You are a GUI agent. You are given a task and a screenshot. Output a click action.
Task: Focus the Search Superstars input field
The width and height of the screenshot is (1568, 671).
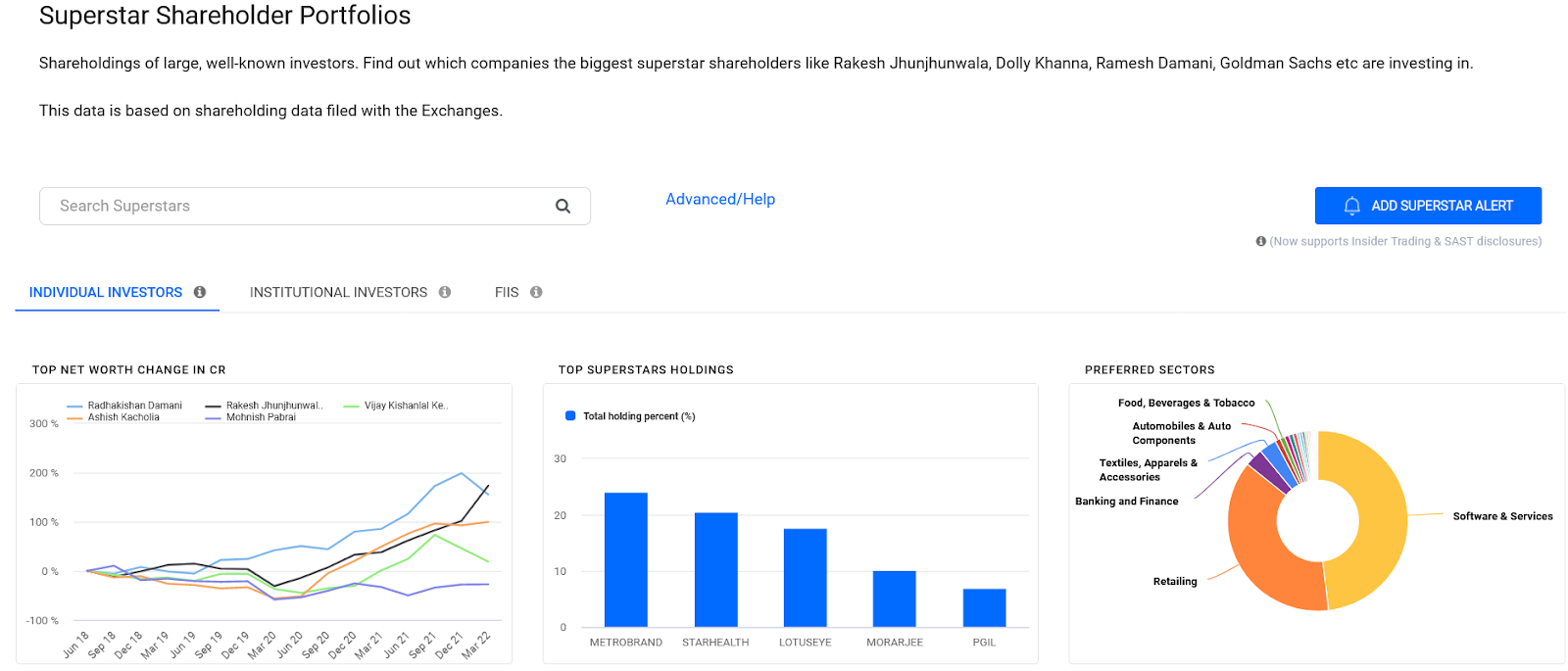[x=315, y=206]
